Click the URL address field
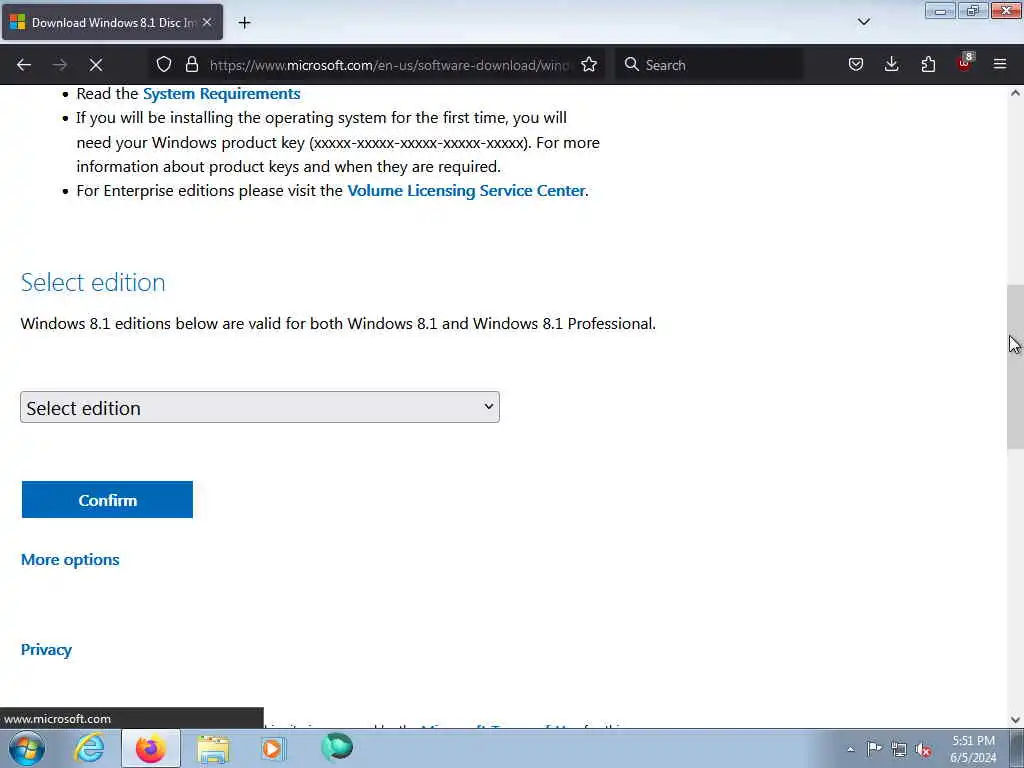 click(x=390, y=65)
